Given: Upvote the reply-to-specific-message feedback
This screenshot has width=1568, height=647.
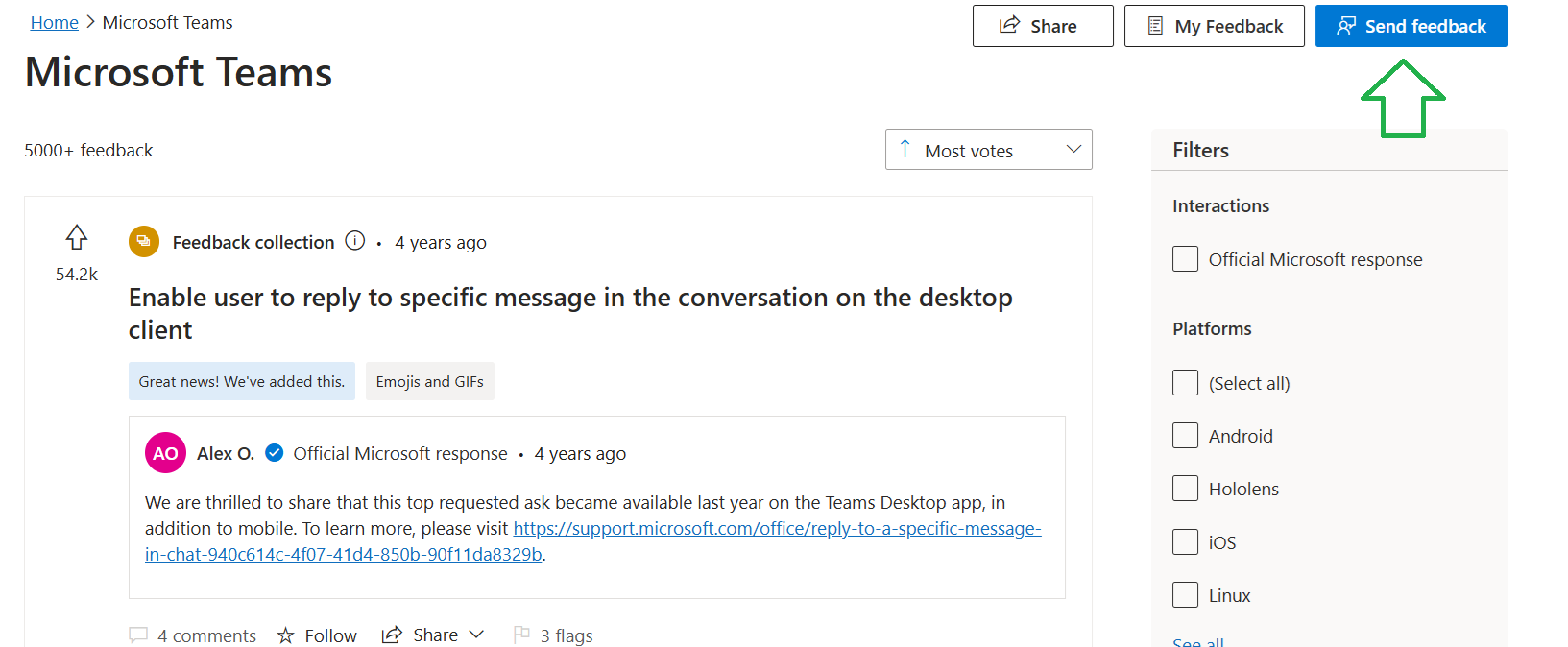Looking at the screenshot, I should 77,237.
